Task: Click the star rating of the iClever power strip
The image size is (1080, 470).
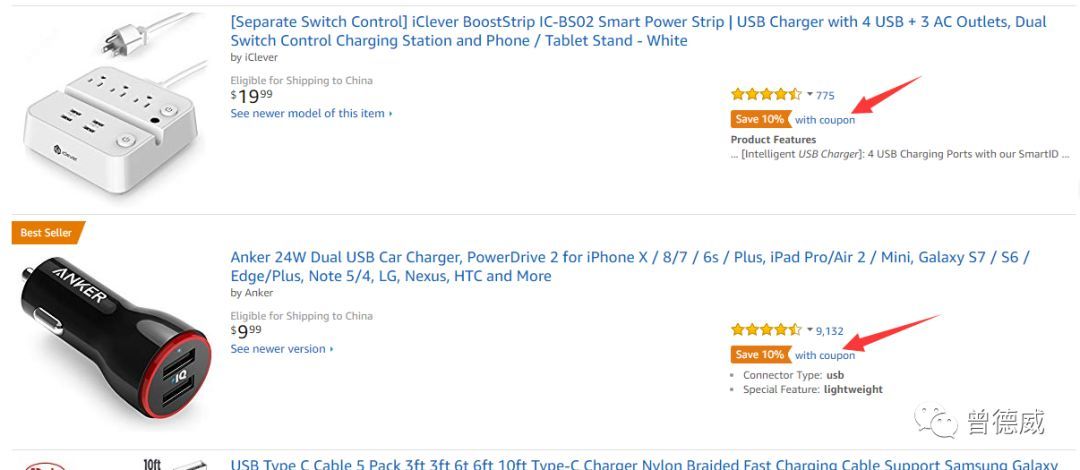Action: [x=766, y=94]
